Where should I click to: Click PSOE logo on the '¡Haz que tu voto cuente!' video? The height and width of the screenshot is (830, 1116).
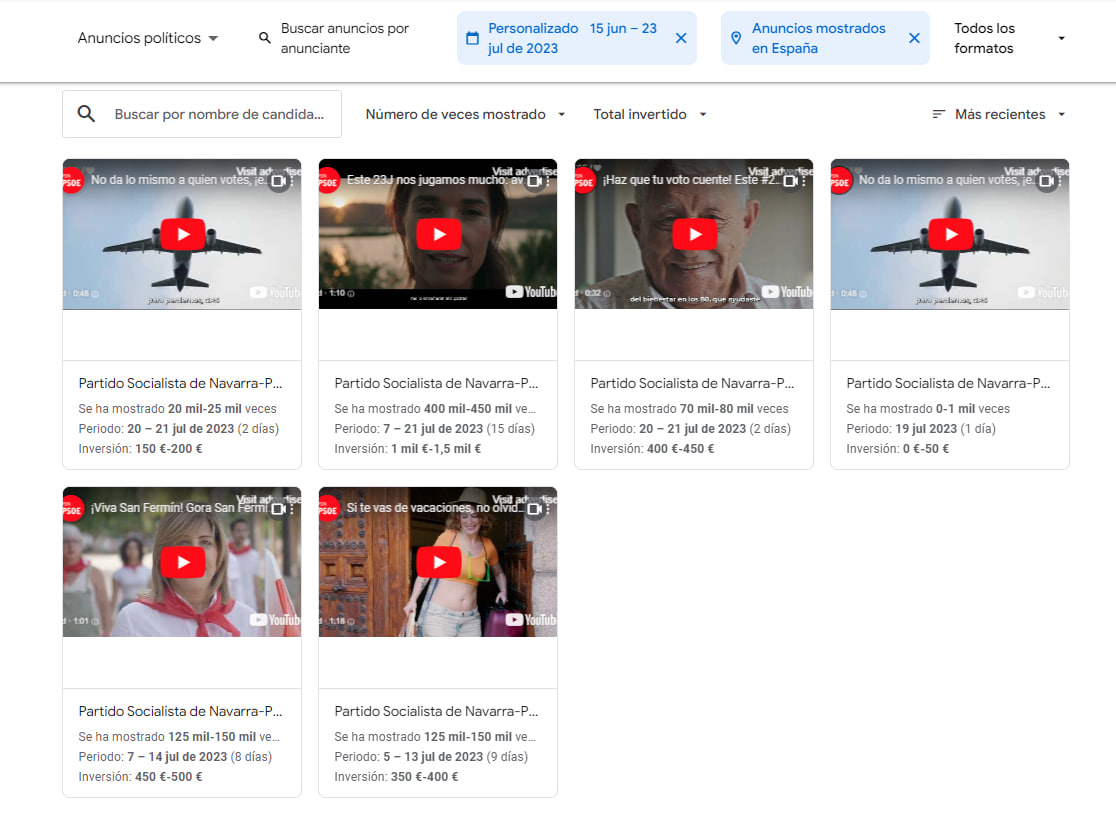tap(584, 181)
